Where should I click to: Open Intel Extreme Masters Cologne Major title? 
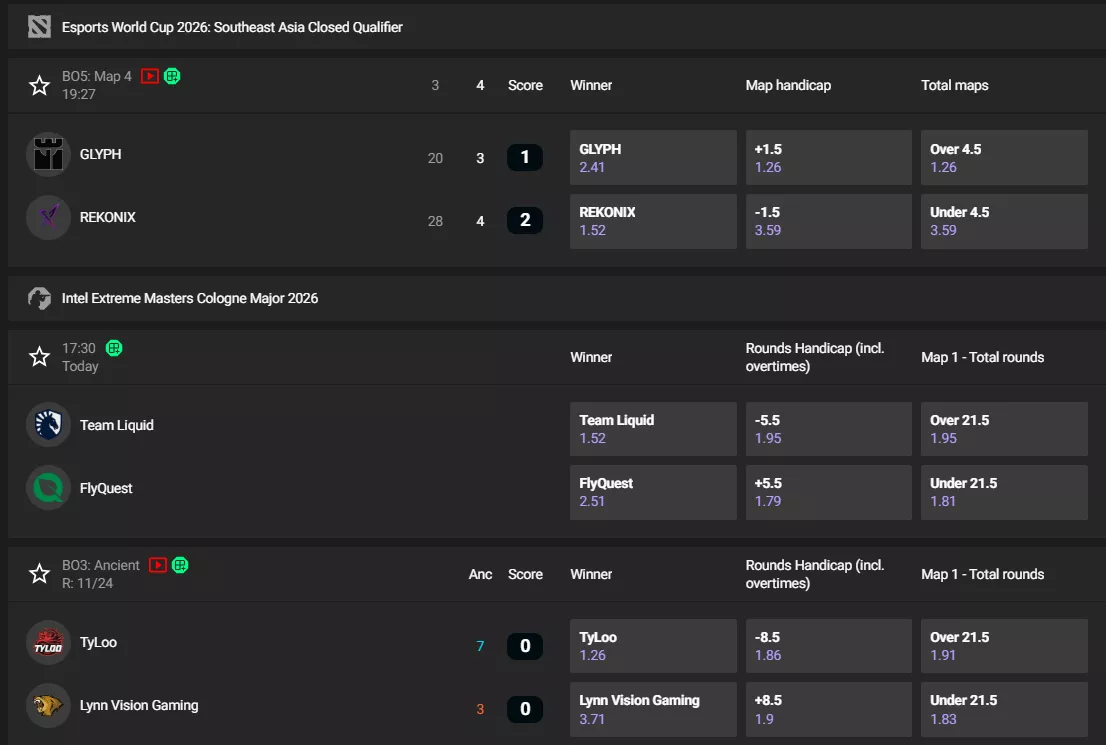click(190, 298)
